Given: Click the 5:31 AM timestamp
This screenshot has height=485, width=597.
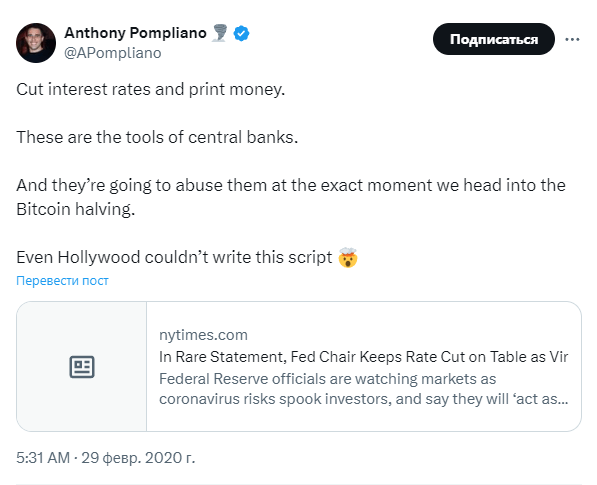Looking at the screenshot, I should [43, 458].
